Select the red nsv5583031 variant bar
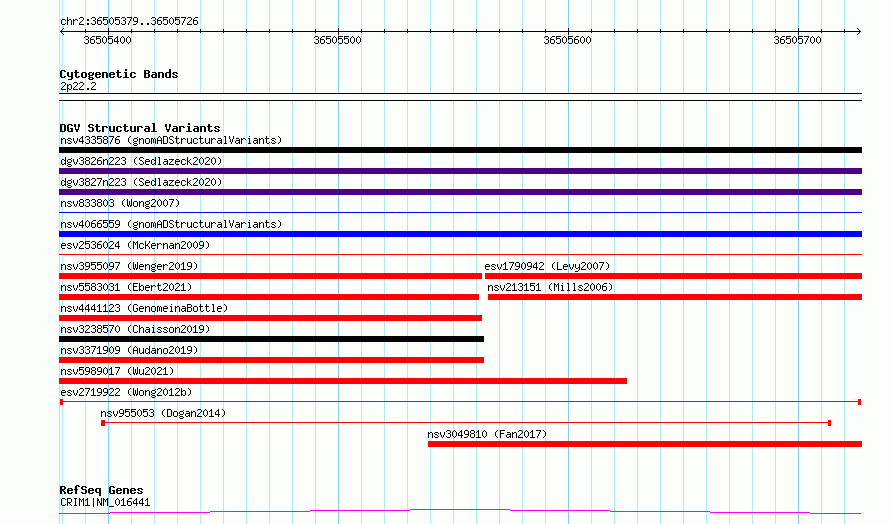Screen dimensions: 890x524 269,297
